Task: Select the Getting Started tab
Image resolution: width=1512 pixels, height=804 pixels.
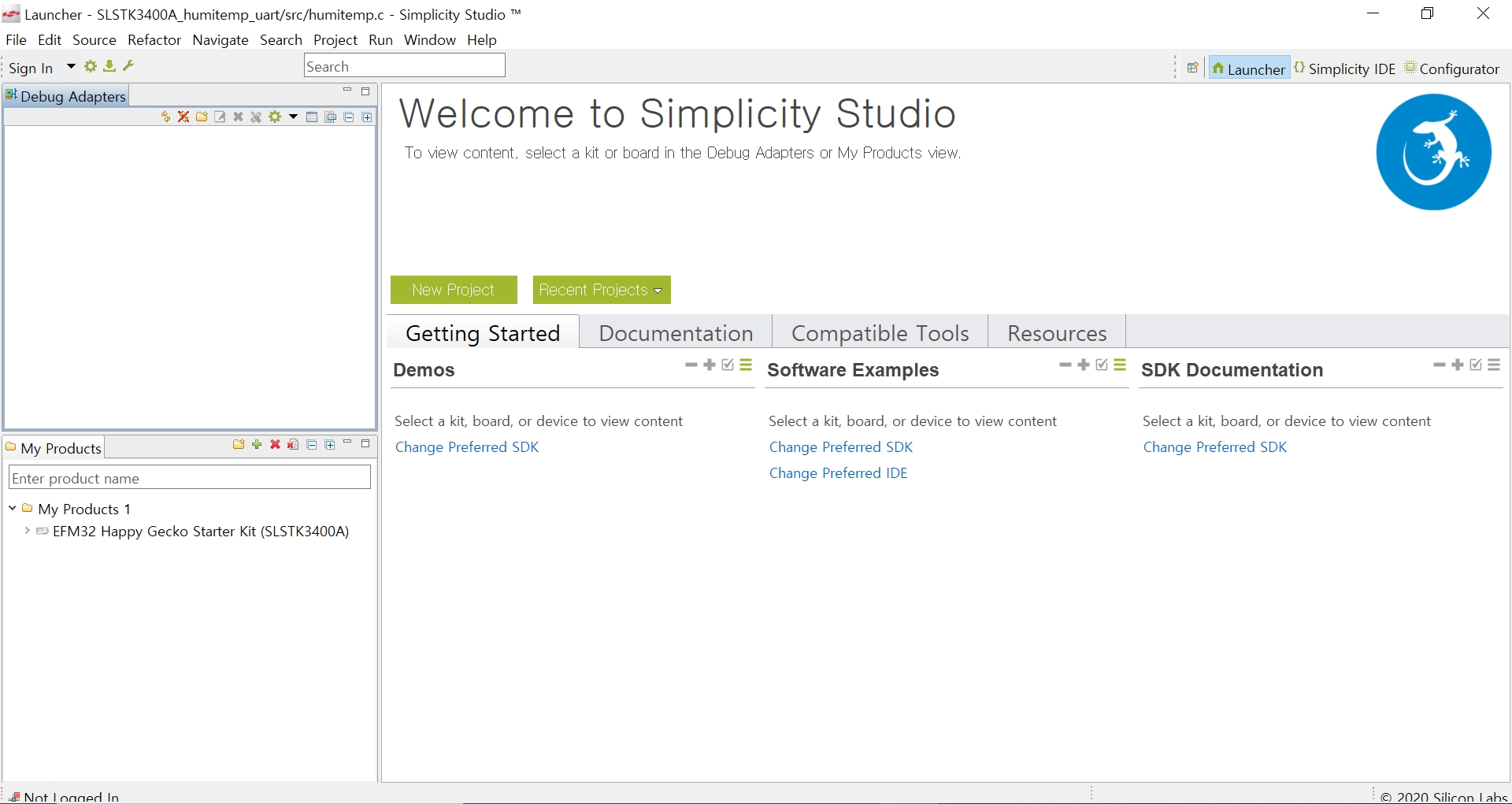Action: click(x=483, y=333)
